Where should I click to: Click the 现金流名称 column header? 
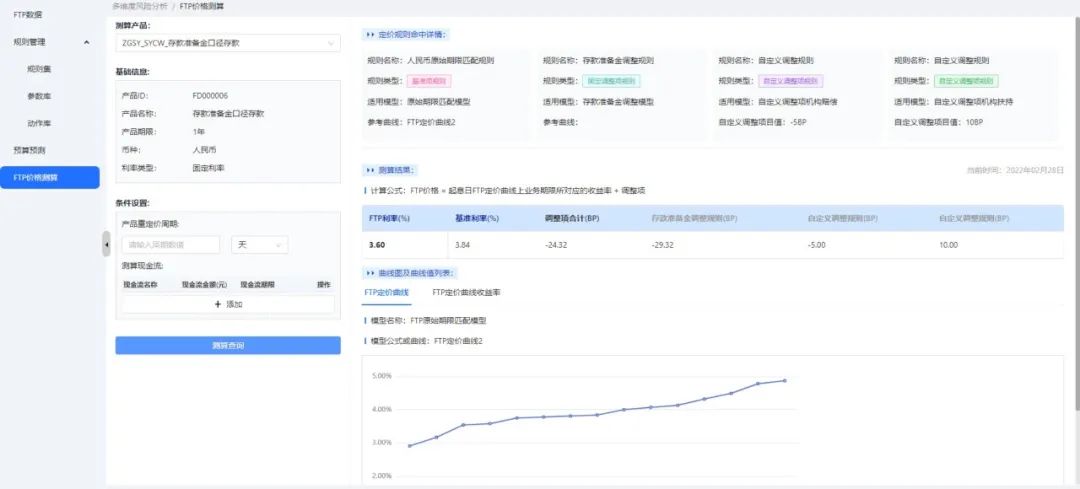pos(141,284)
